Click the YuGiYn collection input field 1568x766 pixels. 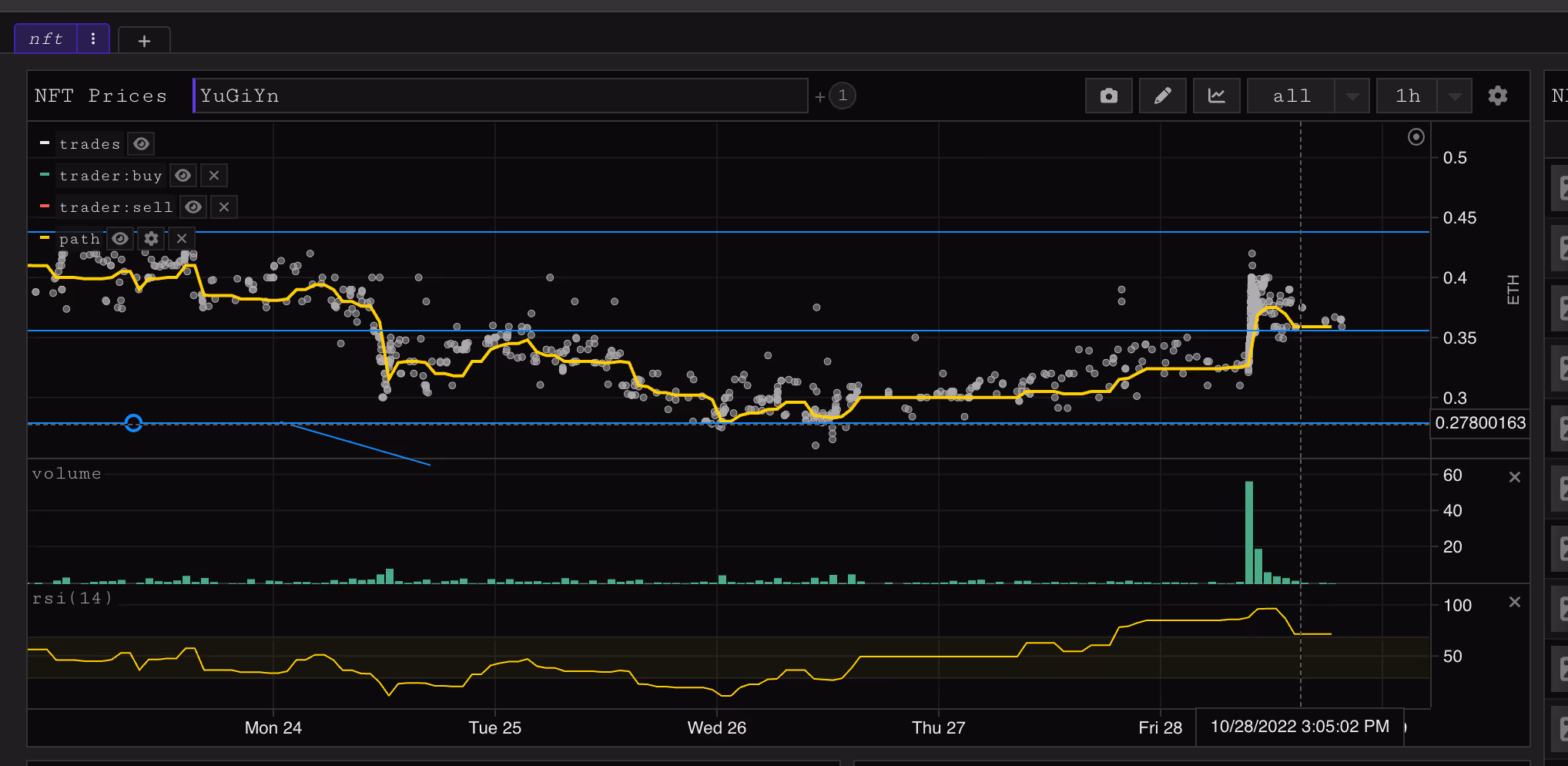501,96
